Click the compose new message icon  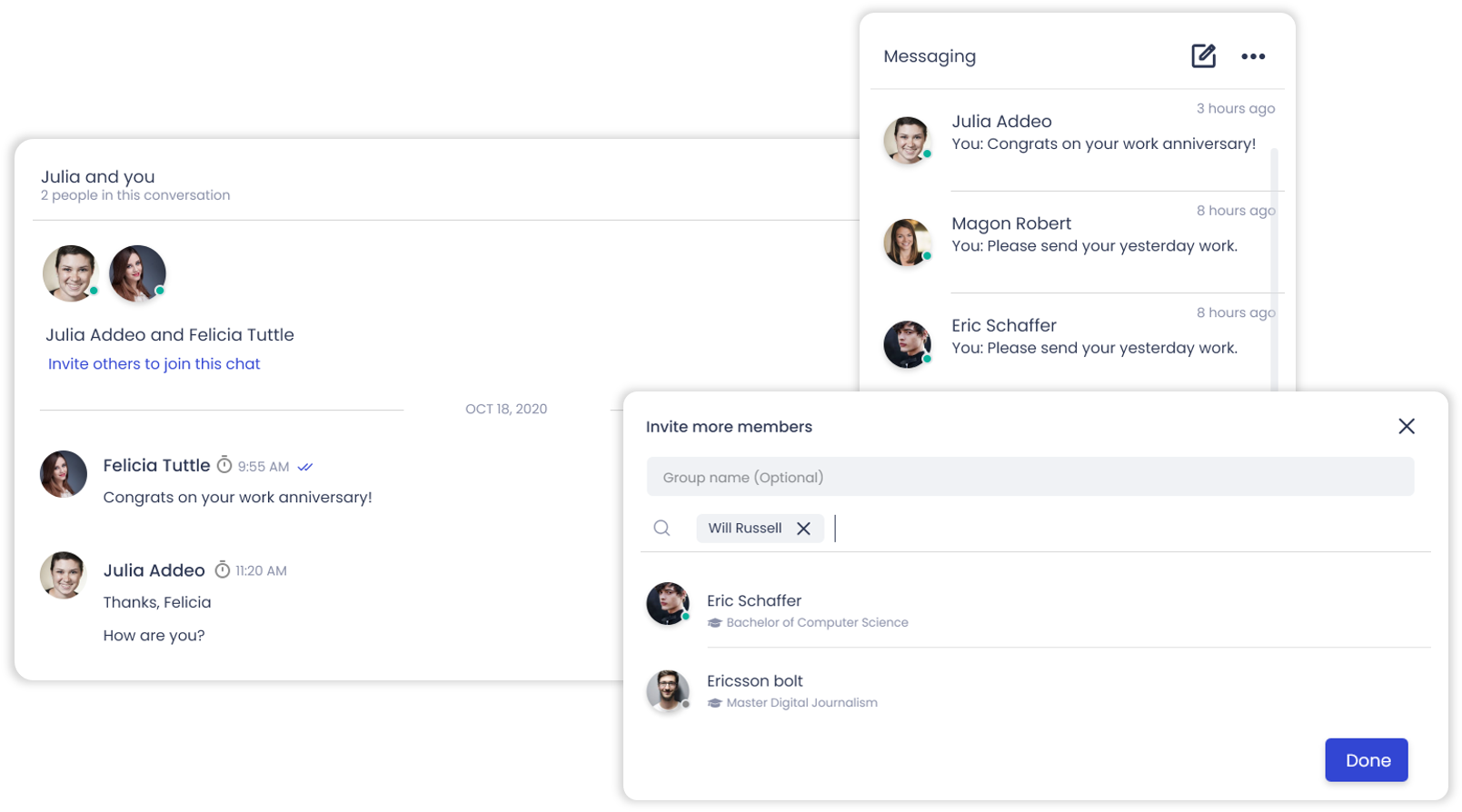[1203, 55]
